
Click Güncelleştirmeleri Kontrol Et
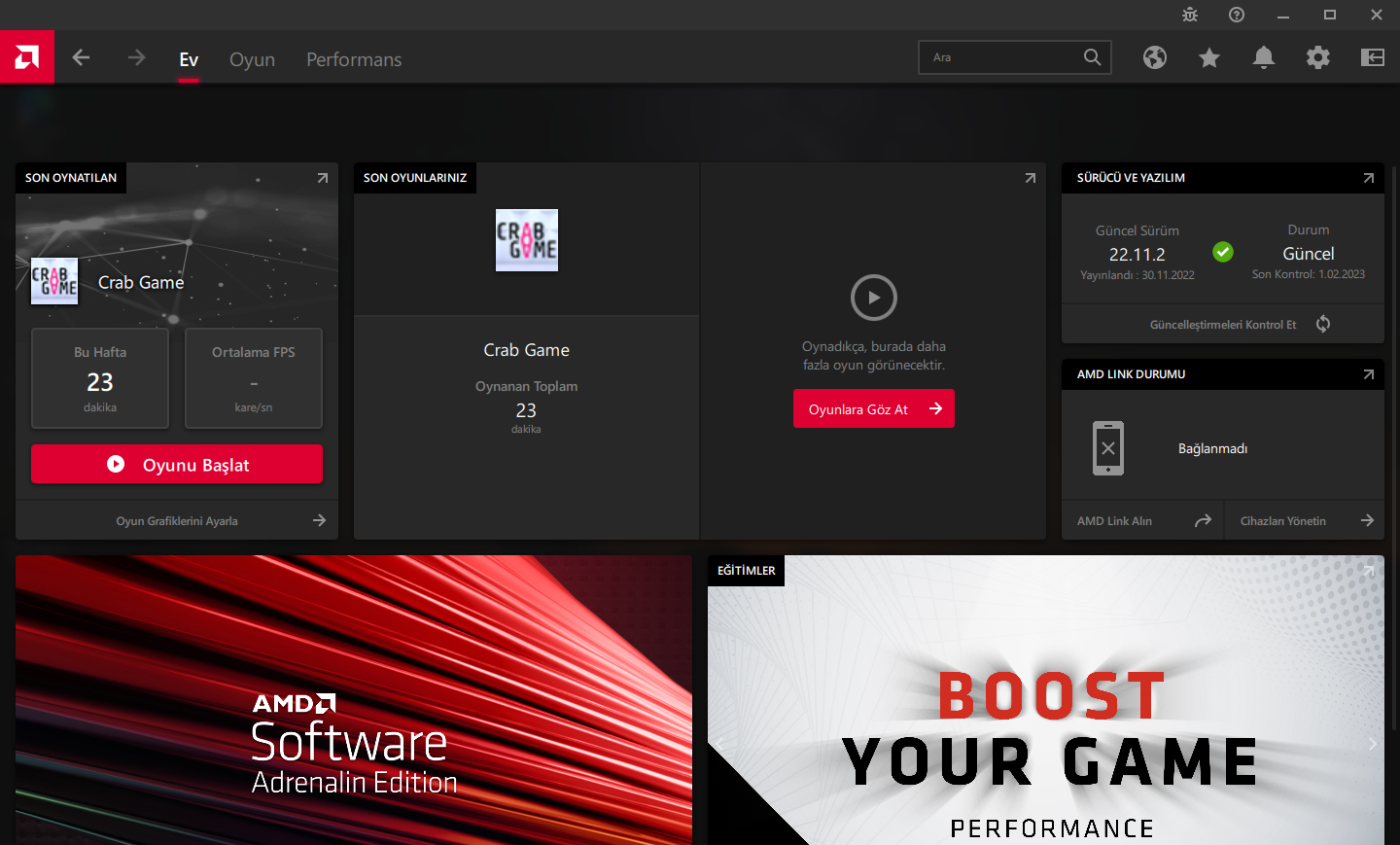tap(1223, 324)
